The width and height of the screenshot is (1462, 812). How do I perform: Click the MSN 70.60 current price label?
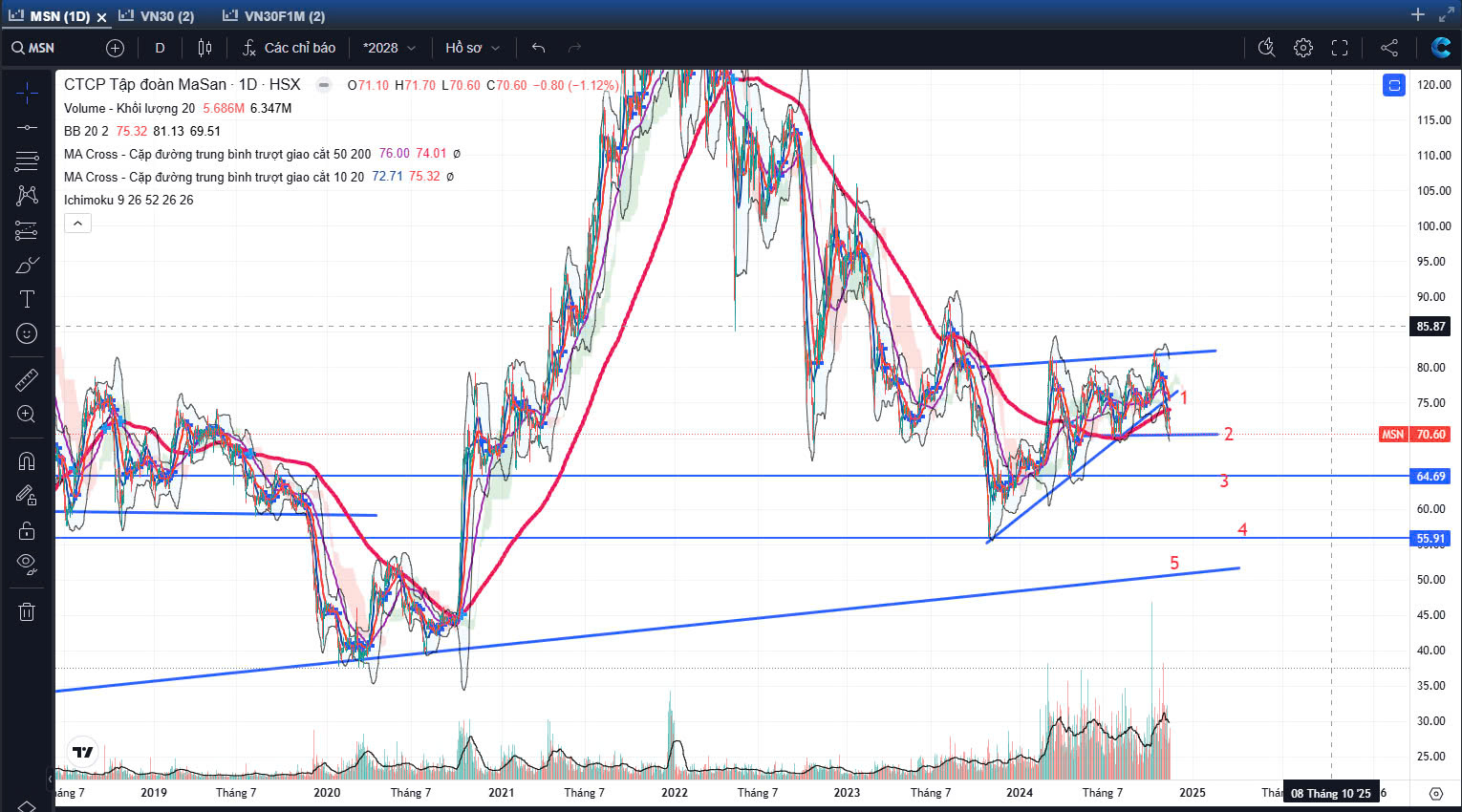tap(1415, 434)
